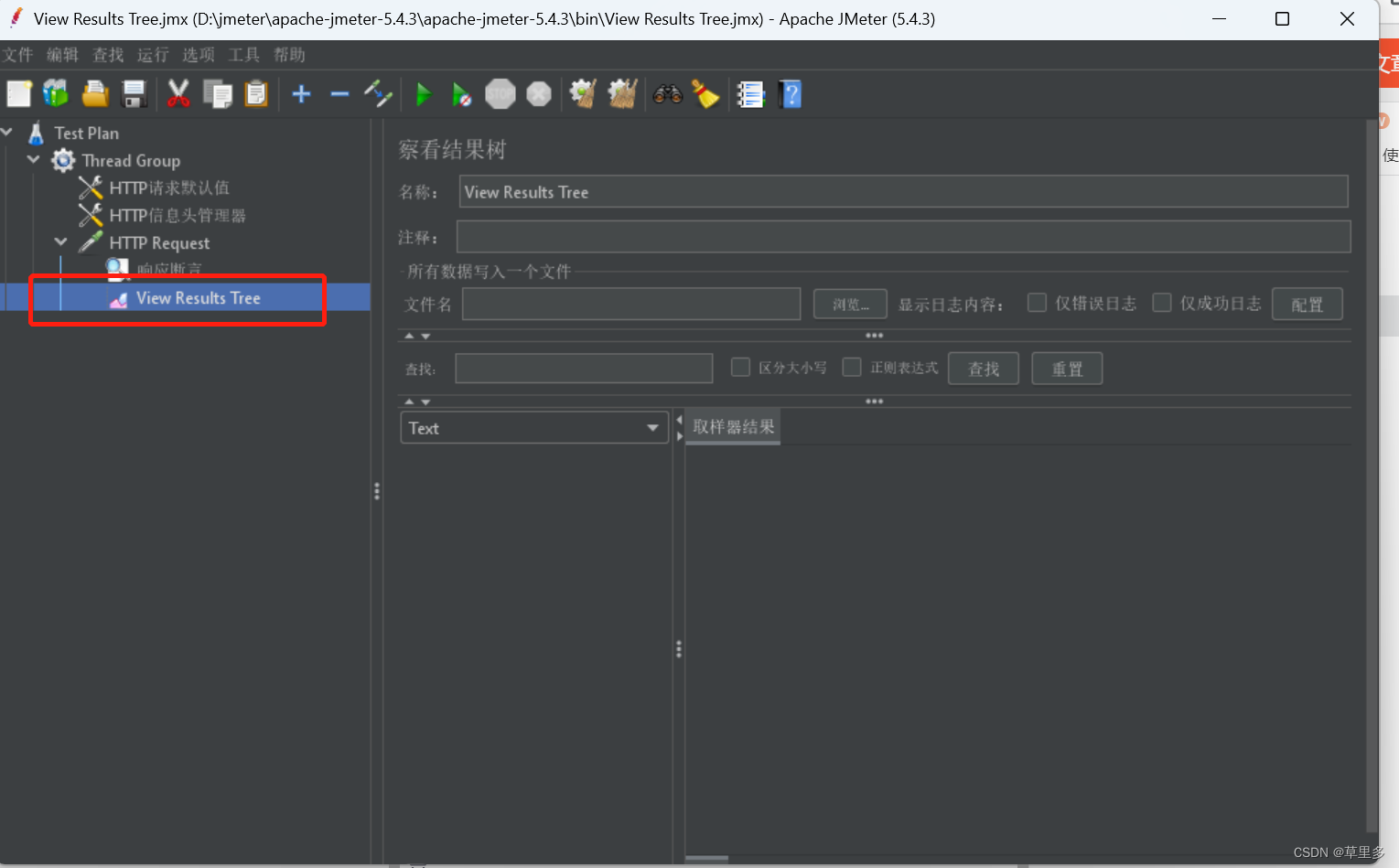Collapse the Thread Group tree arrow
Image resolution: width=1399 pixels, height=868 pixels.
pyautogui.click(x=34, y=160)
